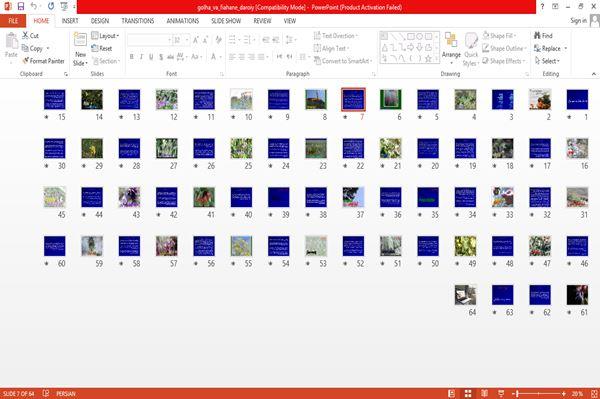Click Increase Font Size button
The image size is (600, 399).
(196, 40)
